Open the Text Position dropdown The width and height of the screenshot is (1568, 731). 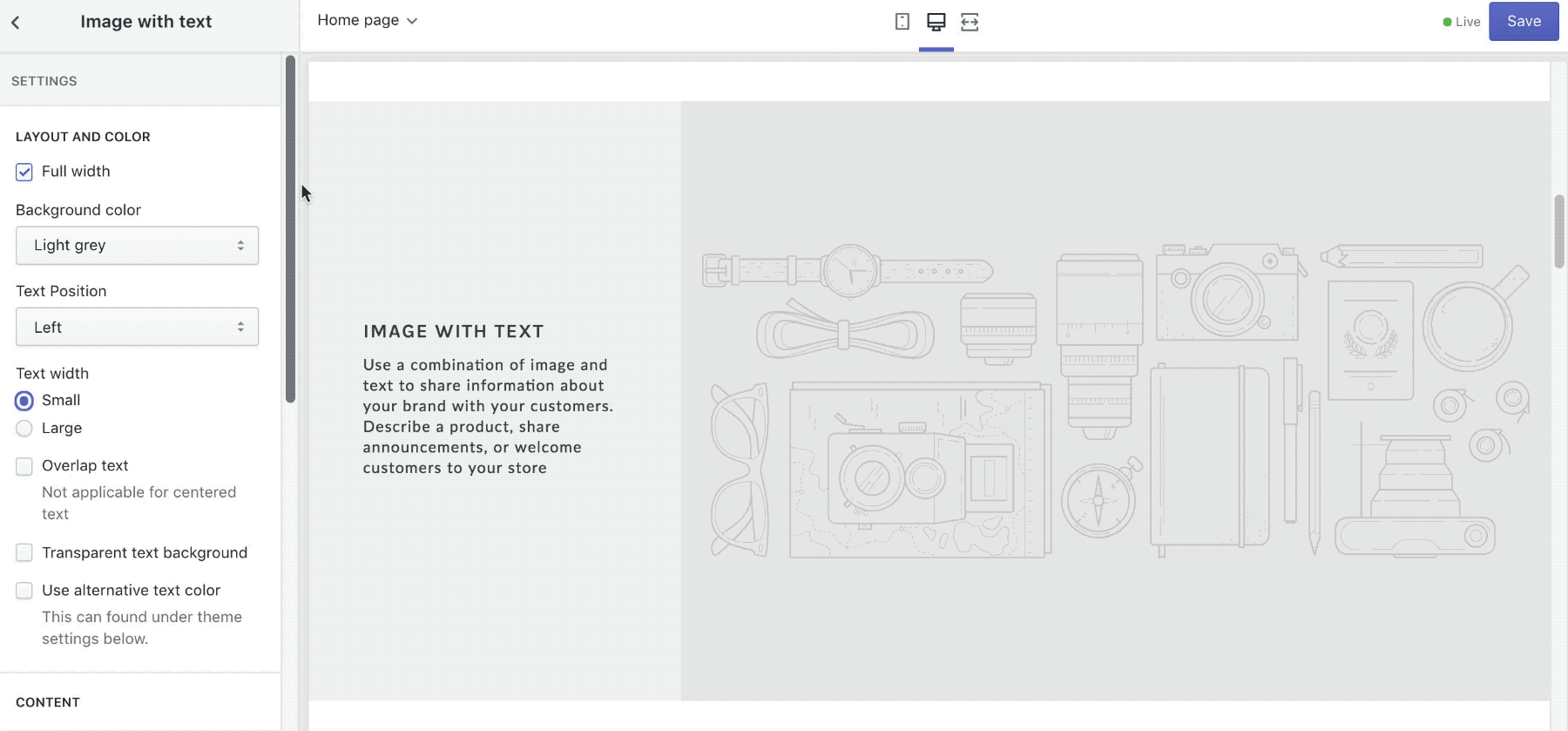(x=138, y=327)
